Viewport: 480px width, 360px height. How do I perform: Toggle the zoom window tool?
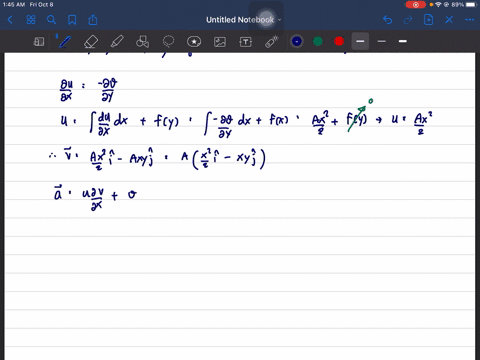39,42
